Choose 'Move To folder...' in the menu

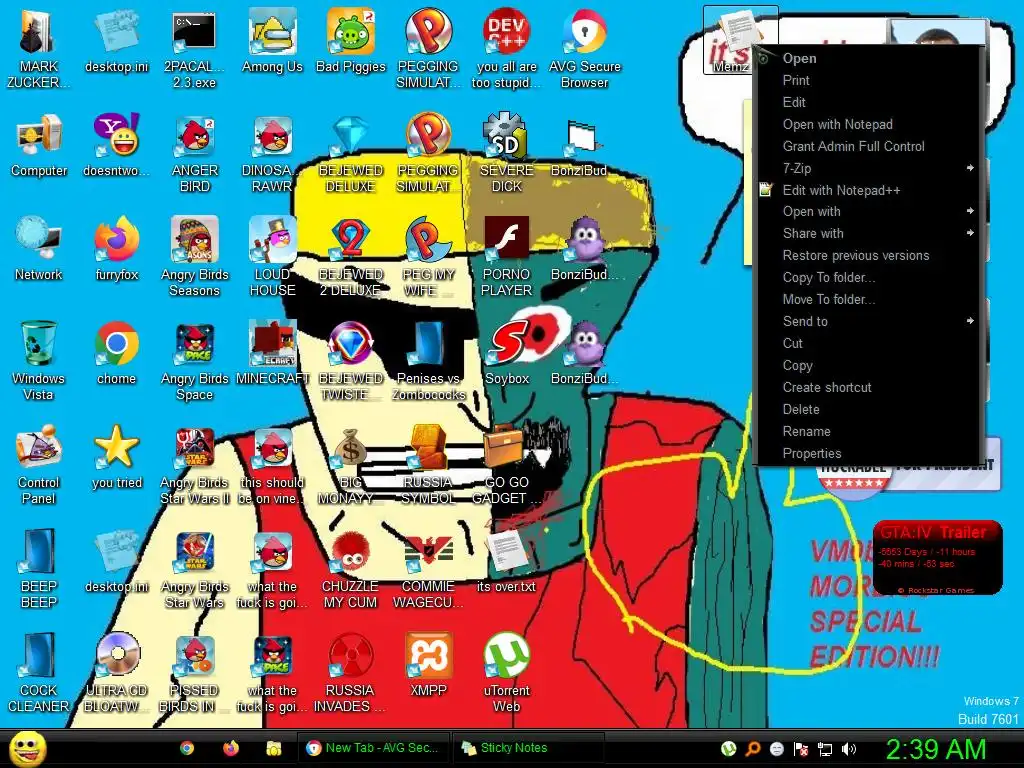coord(869,299)
